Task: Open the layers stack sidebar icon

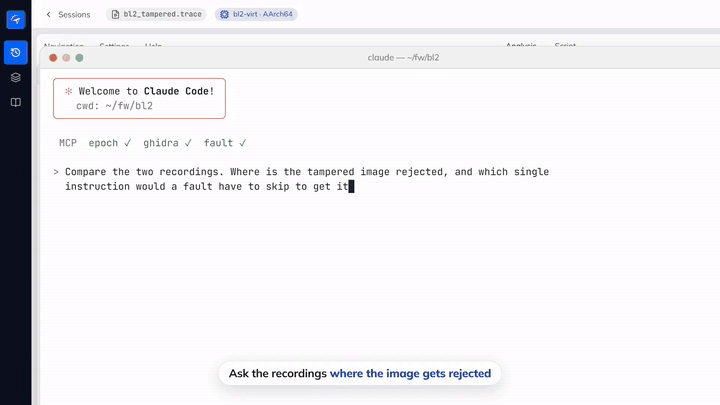Action: click(x=16, y=78)
